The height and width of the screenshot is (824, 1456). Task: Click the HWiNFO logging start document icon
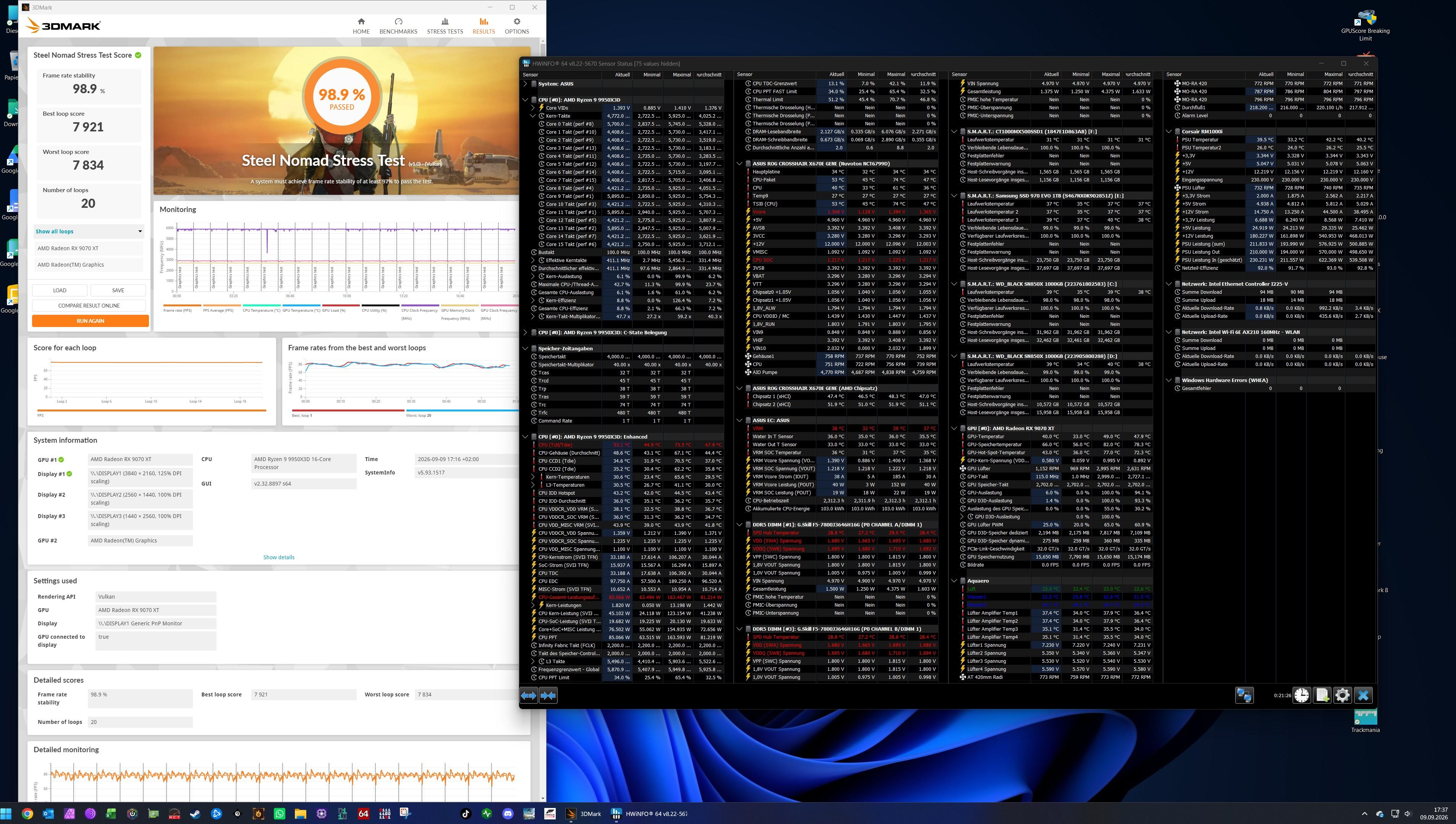click(1322, 695)
